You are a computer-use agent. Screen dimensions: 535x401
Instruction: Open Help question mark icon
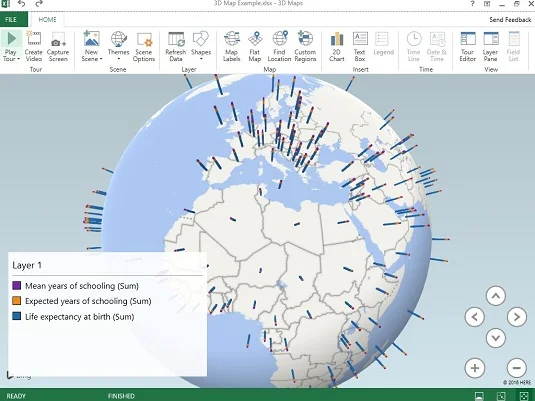472,4
